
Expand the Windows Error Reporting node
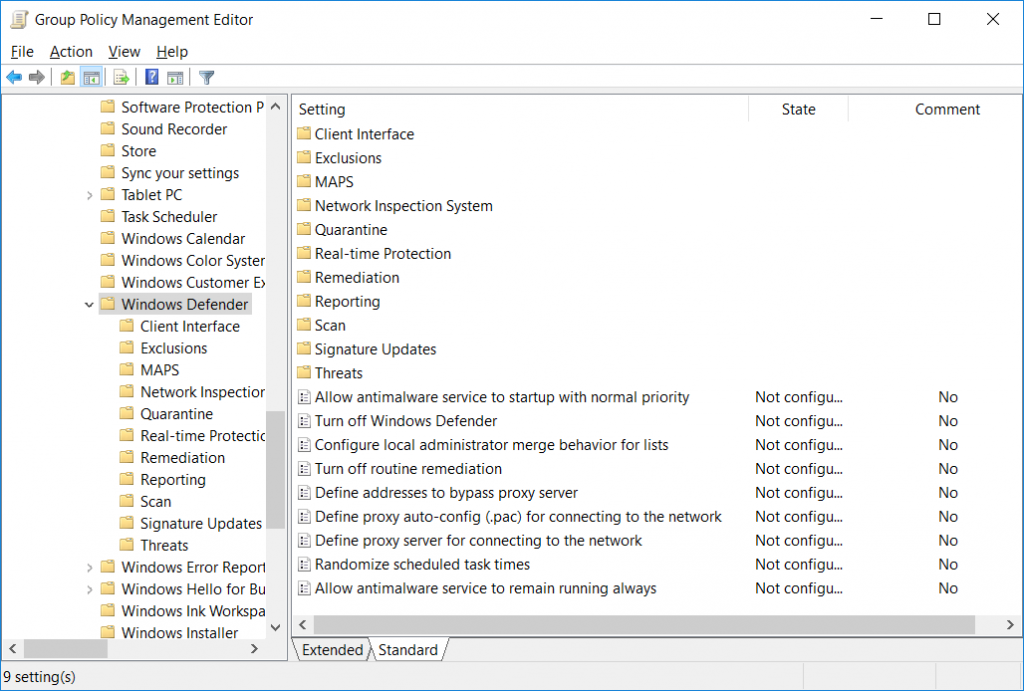(89, 567)
